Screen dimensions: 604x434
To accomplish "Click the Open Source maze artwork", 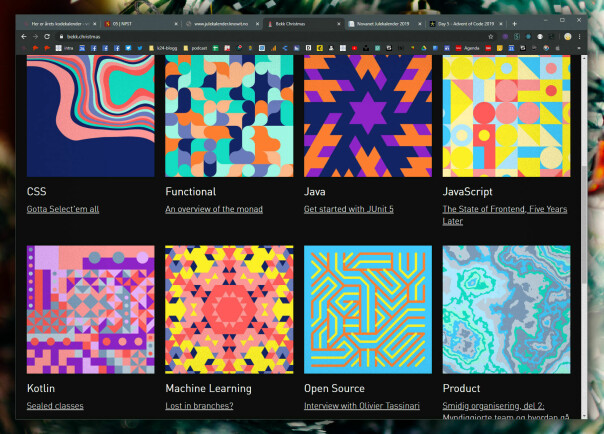I will 368,310.
